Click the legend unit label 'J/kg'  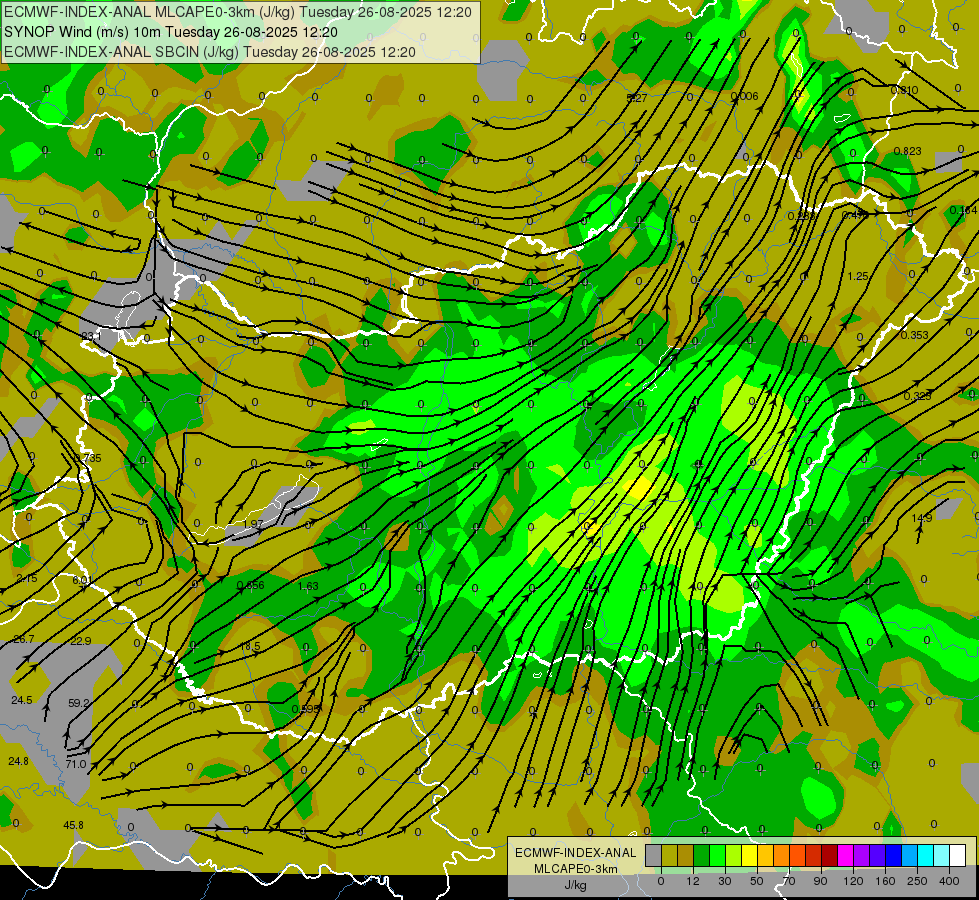pos(576,885)
